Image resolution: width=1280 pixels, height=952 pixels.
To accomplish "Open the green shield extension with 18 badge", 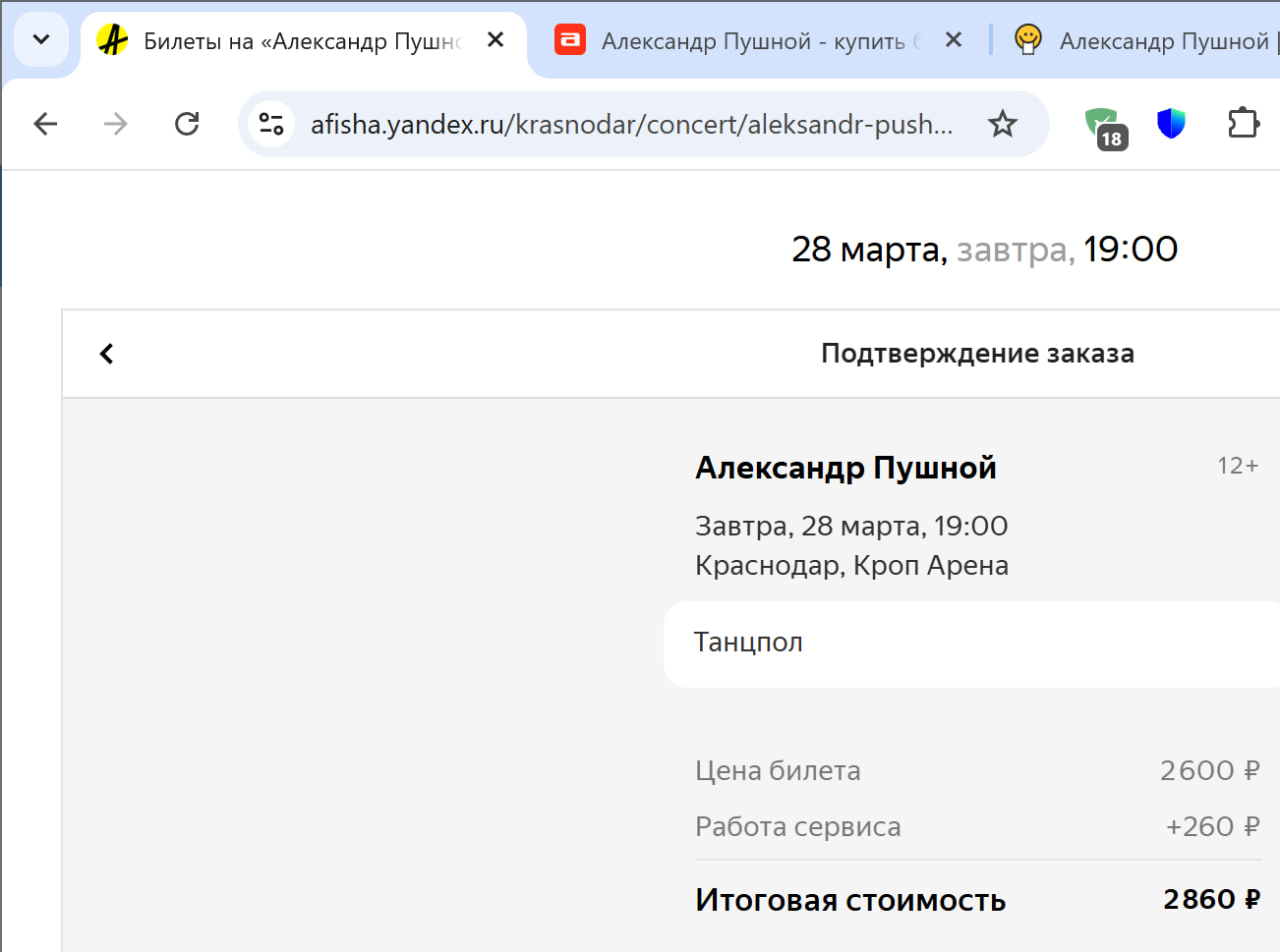I will [1103, 126].
